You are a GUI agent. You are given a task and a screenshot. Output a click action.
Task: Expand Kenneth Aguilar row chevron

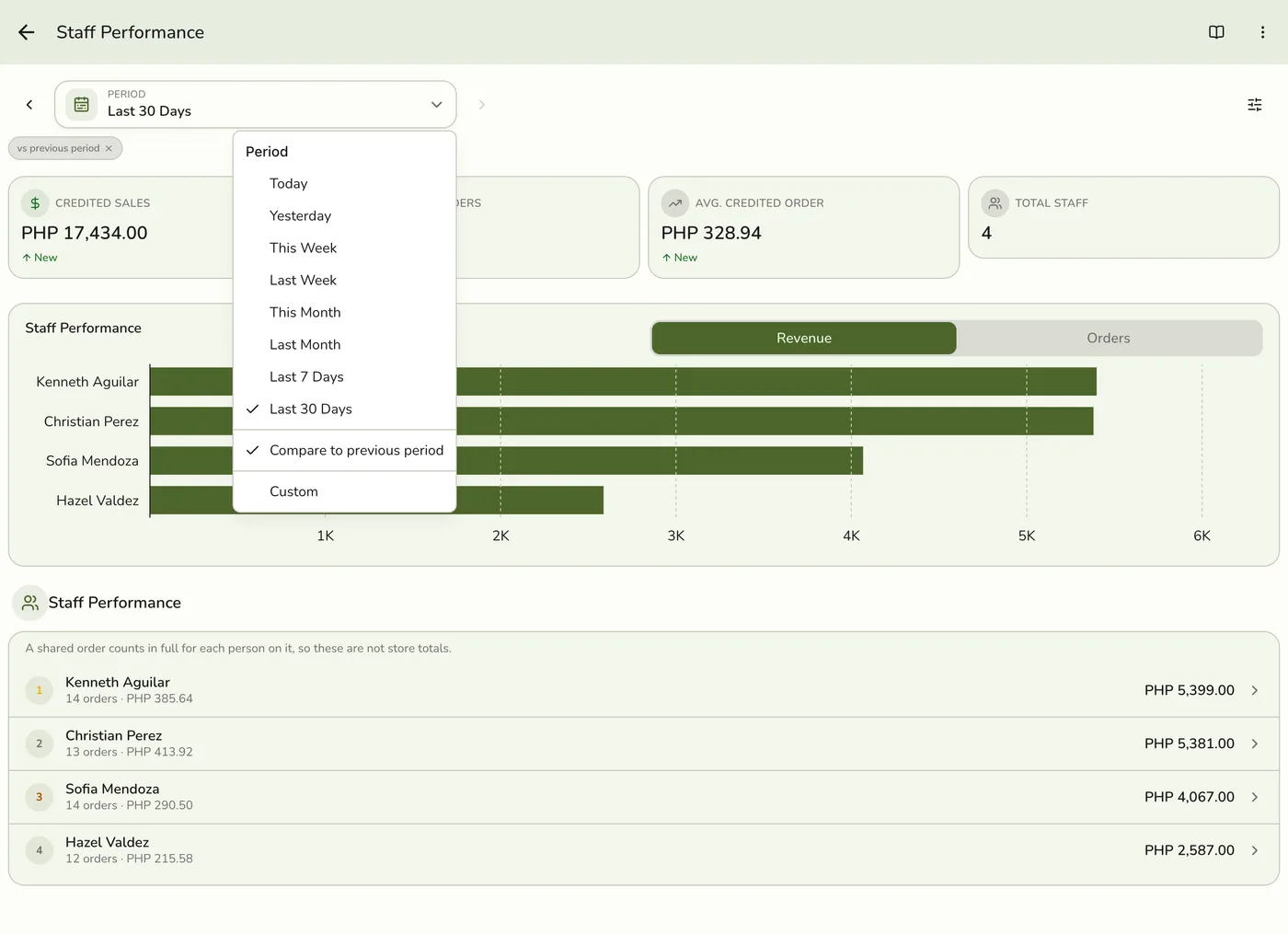1255,690
